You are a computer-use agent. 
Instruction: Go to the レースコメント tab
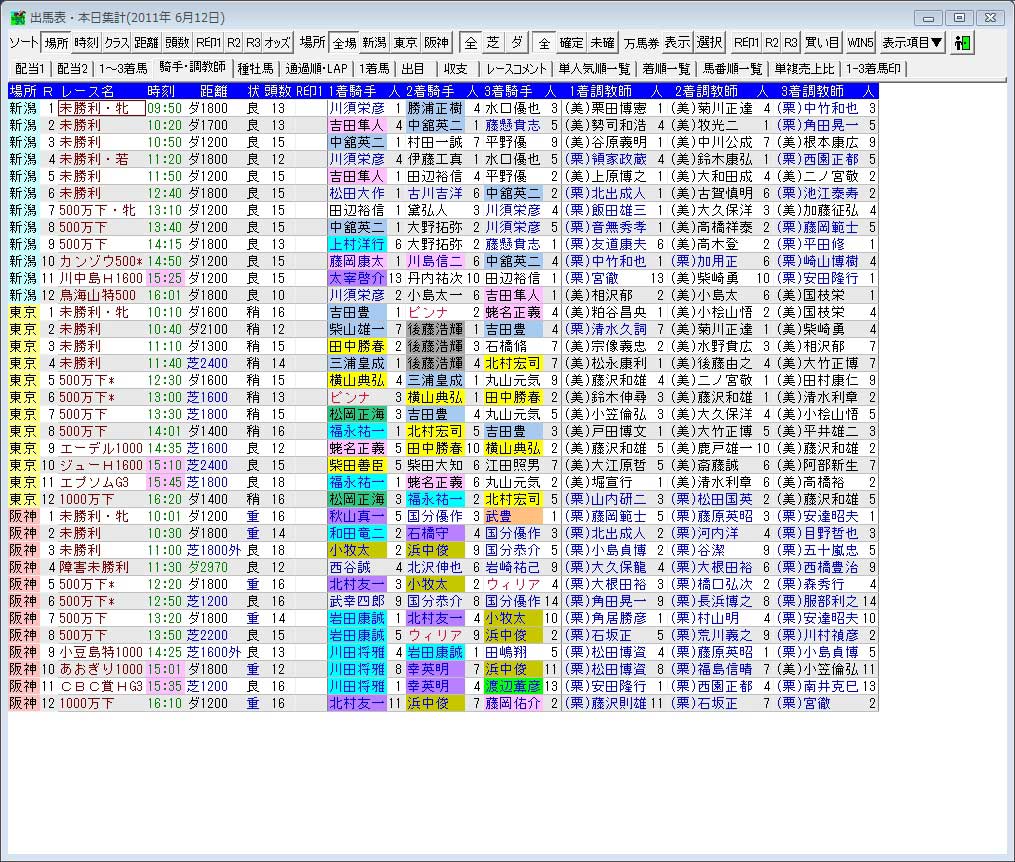coord(517,69)
